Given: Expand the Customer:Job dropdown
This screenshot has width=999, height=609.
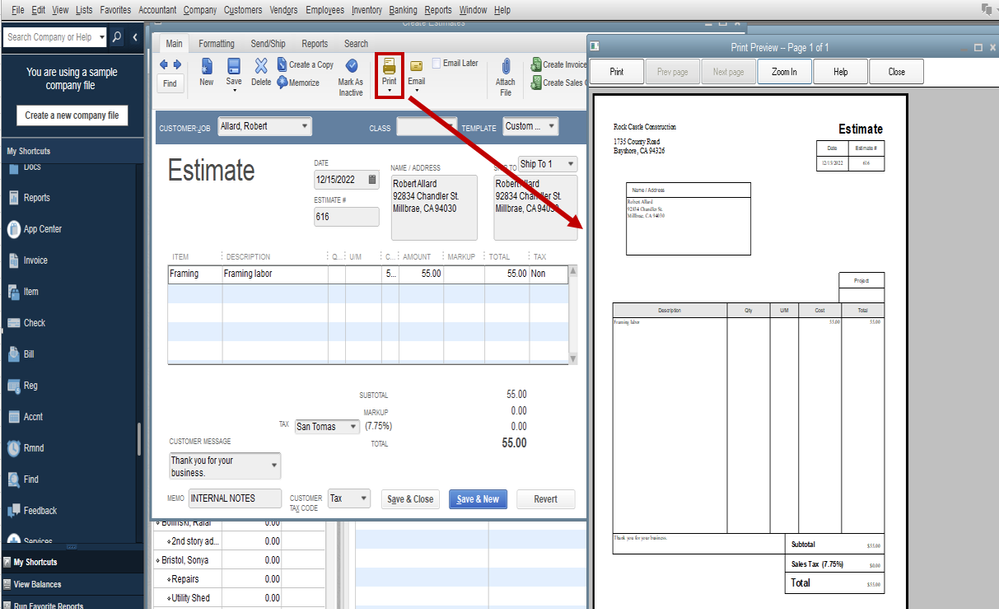Looking at the screenshot, I should (x=305, y=126).
